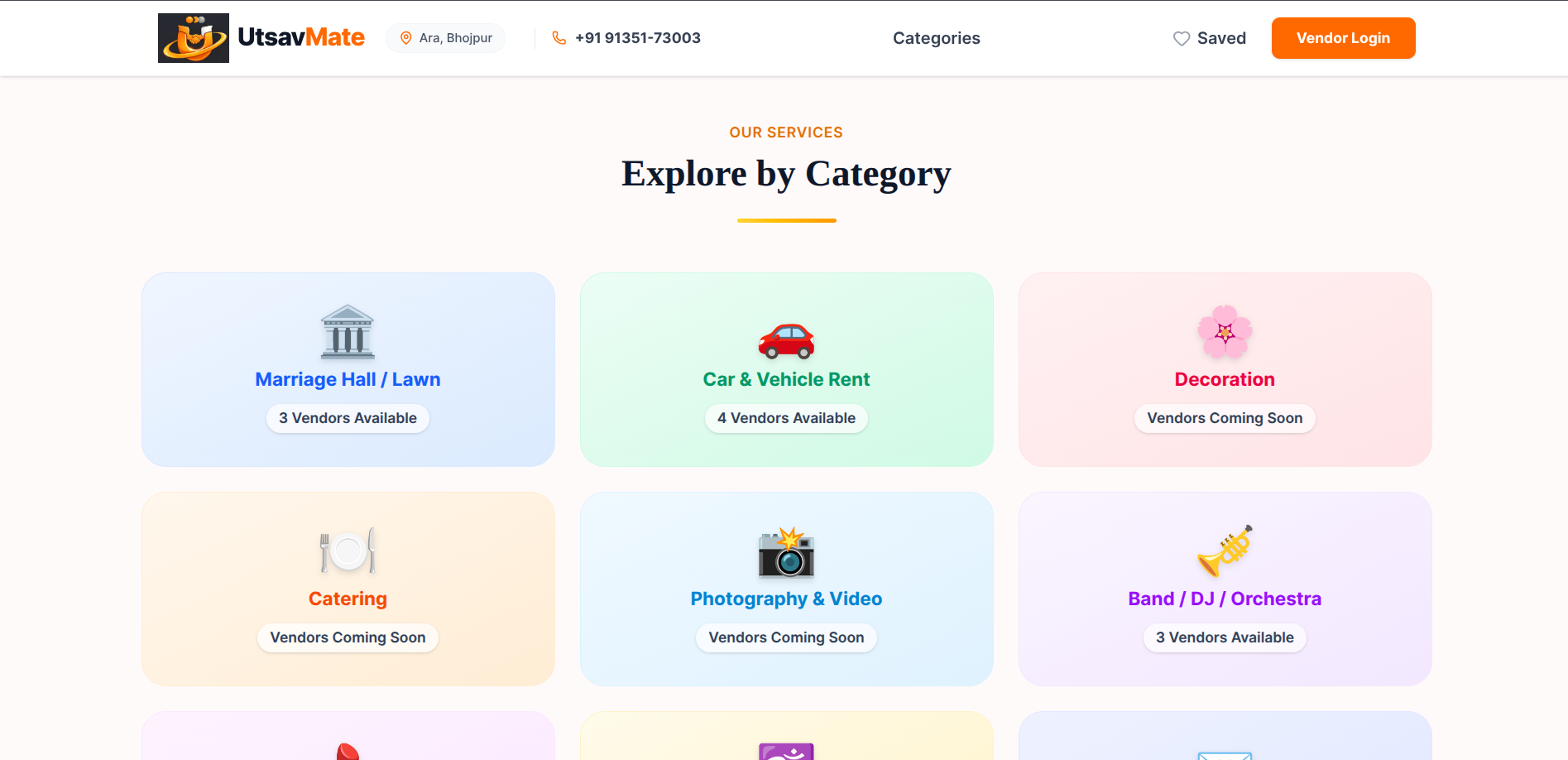Click the marriage hall building icon

point(348,331)
